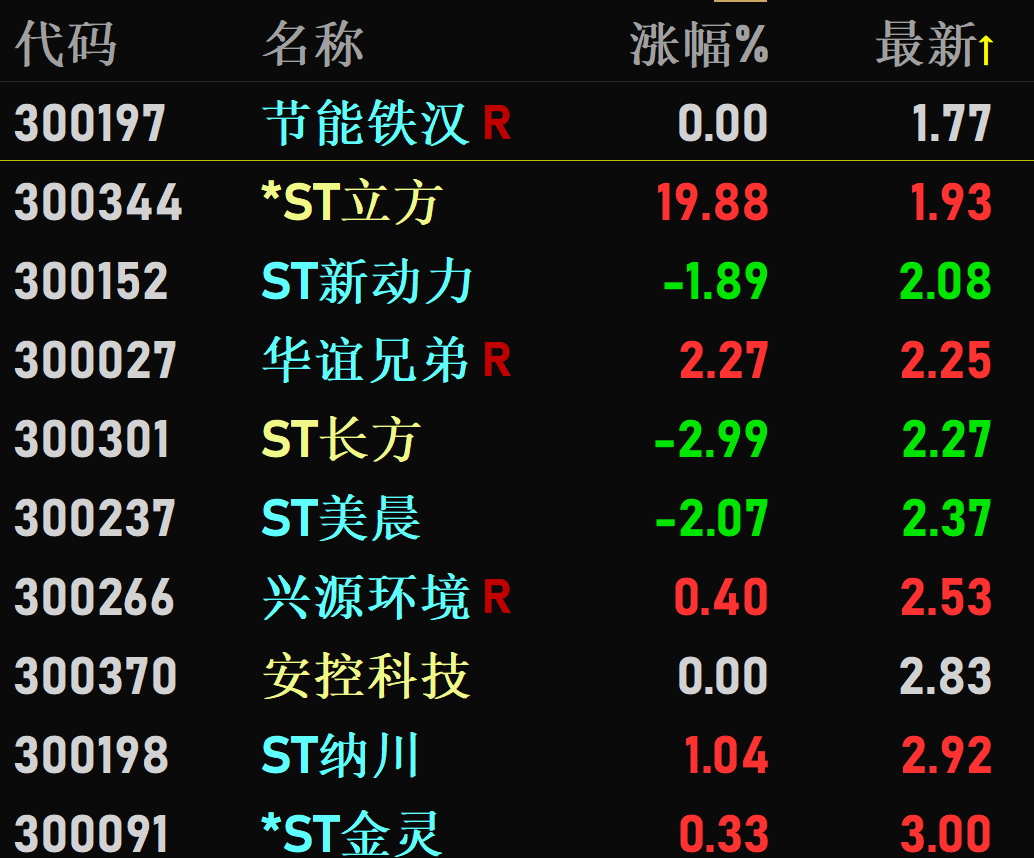Open stock name *ST立方
The image size is (1034, 858).
(351, 202)
